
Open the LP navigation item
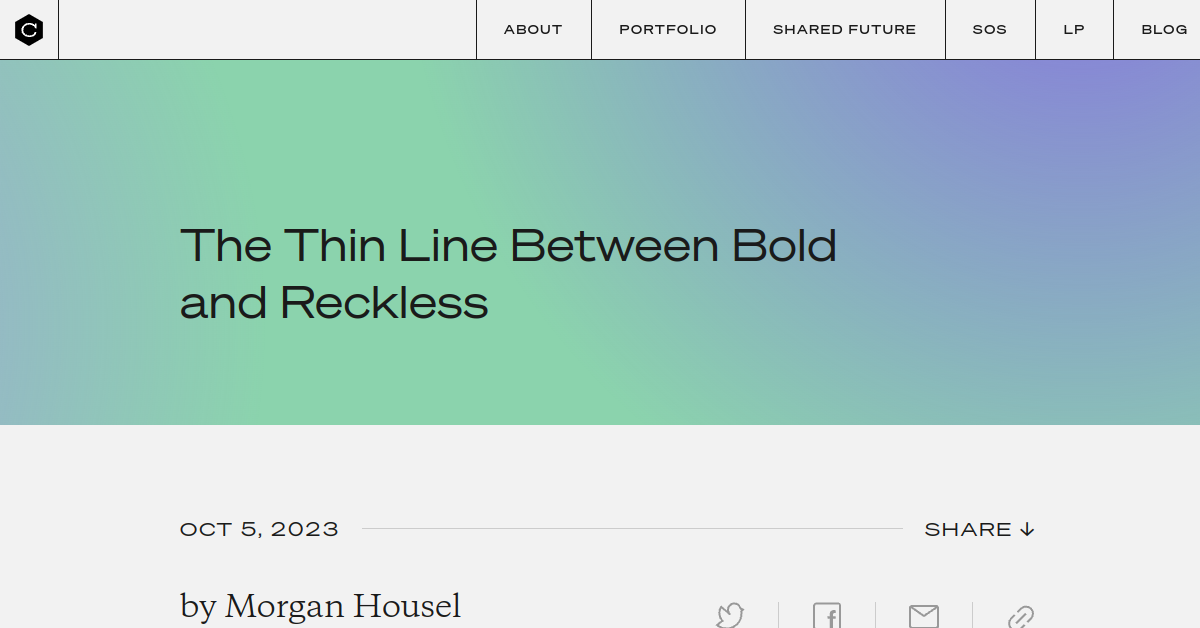1074,30
